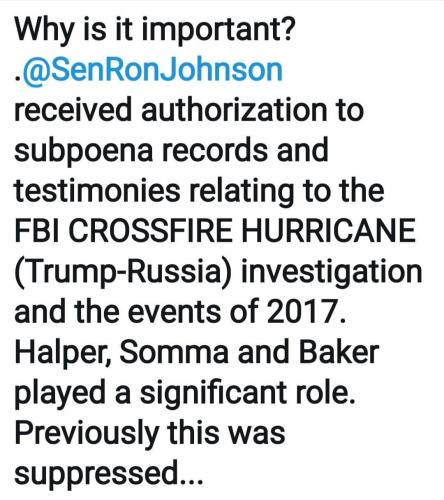Click the word 'subpoena' in the tweet
444x500 pixels.
click(x=84, y=152)
